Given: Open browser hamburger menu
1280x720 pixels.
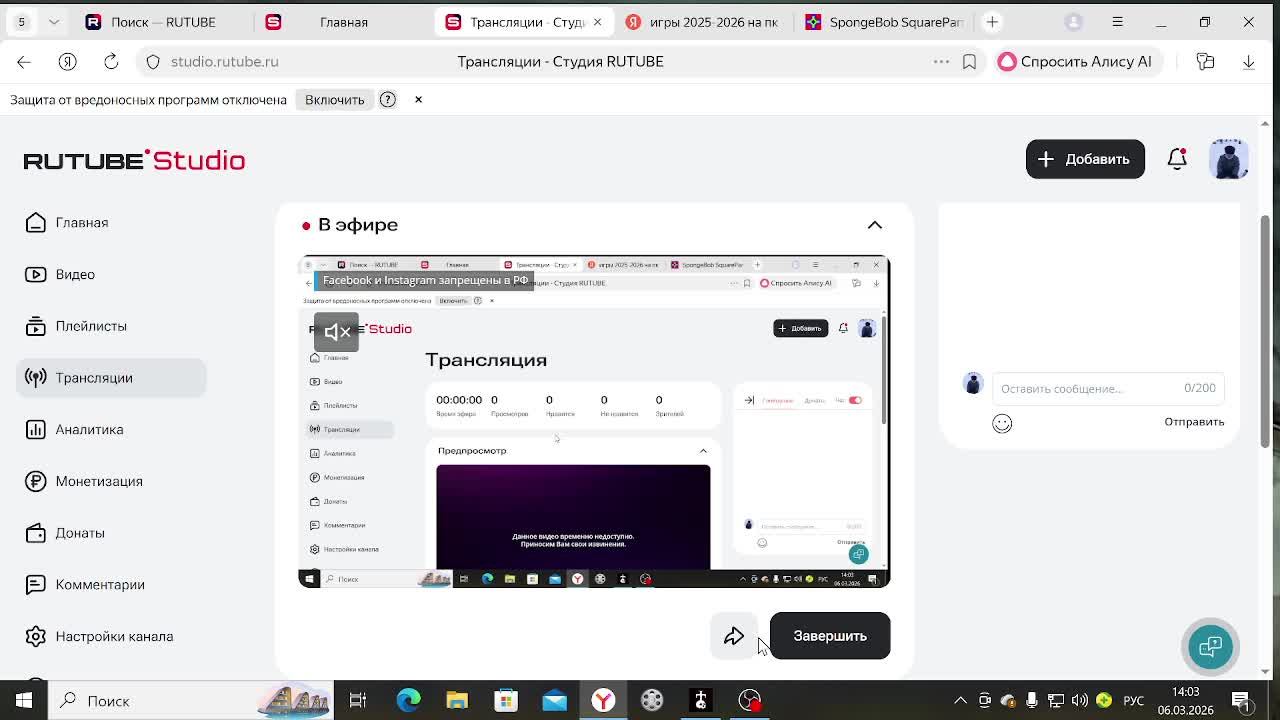Looking at the screenshot, I should tap(1118, 22).
